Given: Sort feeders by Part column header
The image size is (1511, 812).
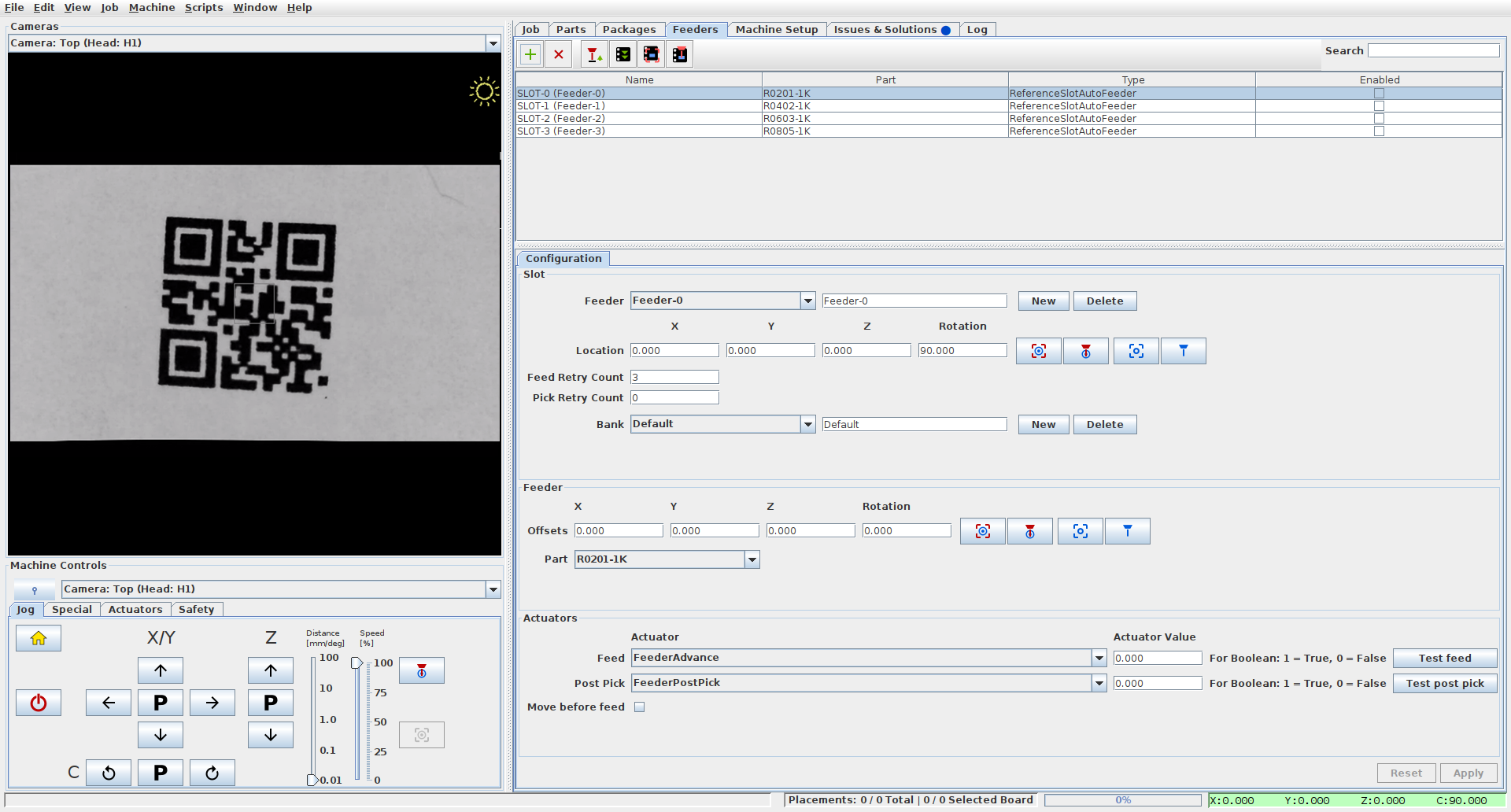Looking at the screenshot, I should 885,79.
